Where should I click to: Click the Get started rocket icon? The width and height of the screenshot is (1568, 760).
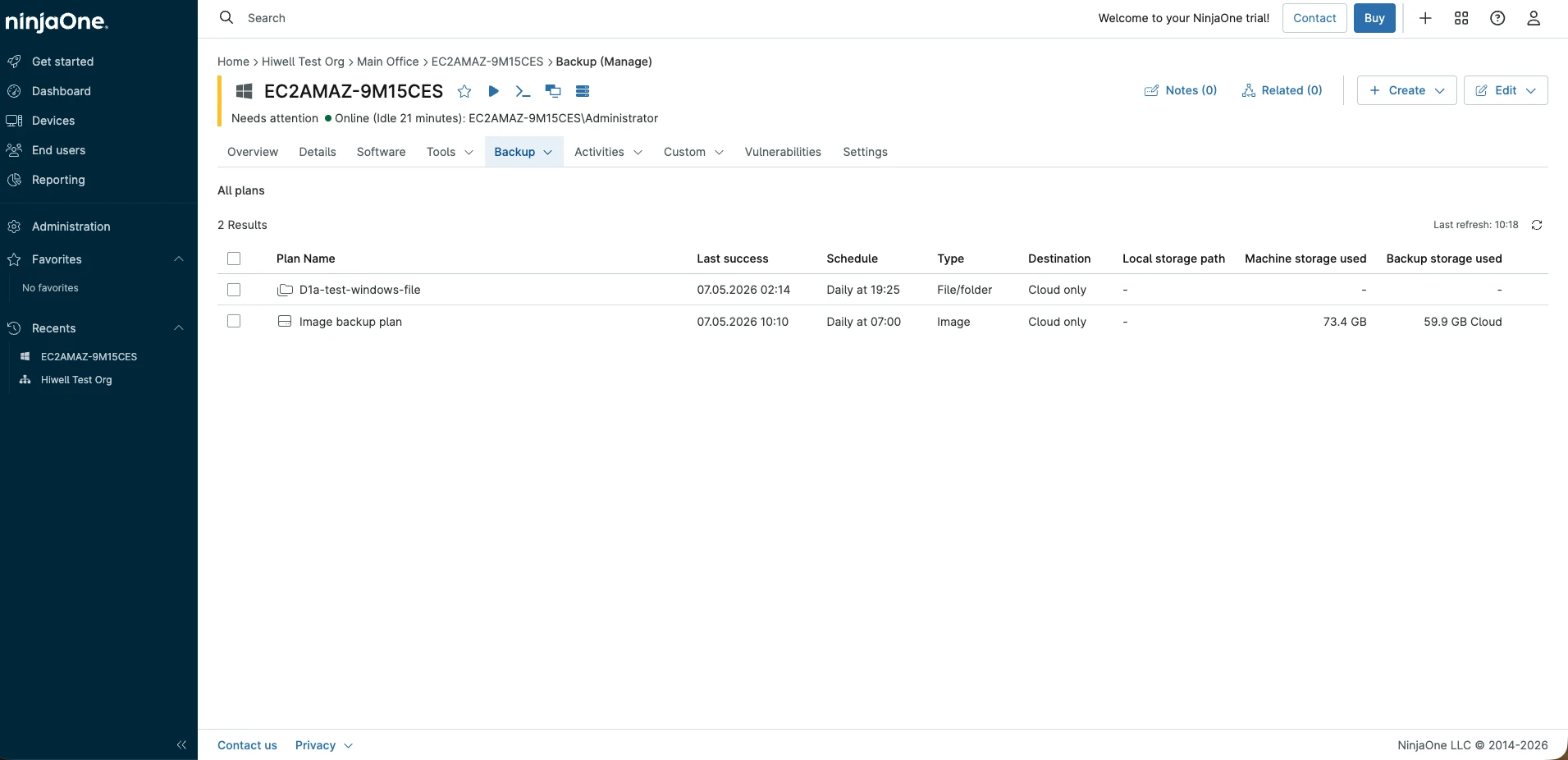click(x=14, y=62)
